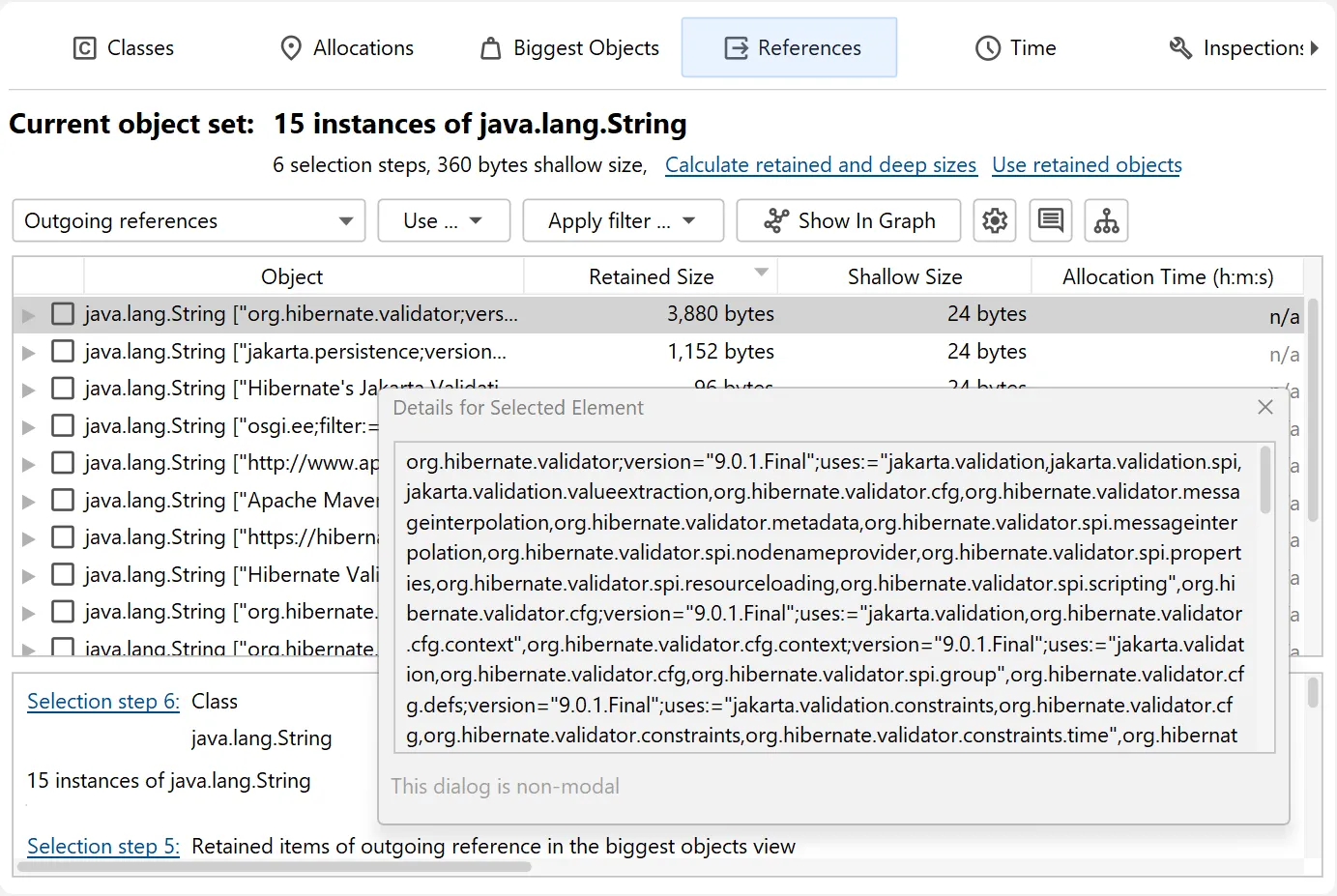1337x896 pixels.
Task: Click Calculate retained and deep sizes link
Action: click(821, 164)
